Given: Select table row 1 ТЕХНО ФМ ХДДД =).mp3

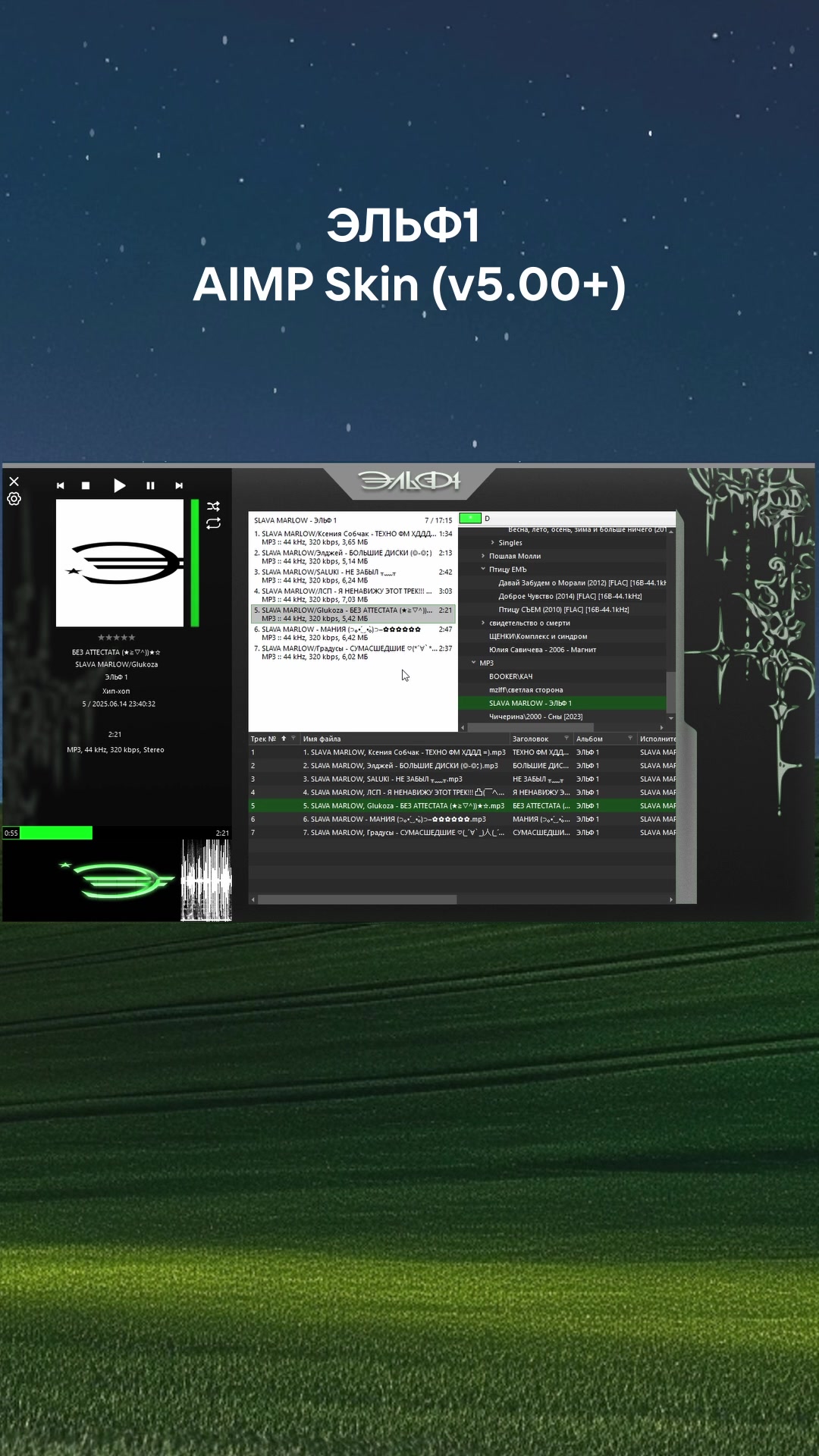Looking at the screenshot, I should pyautogui.click(x=462, y=752).
